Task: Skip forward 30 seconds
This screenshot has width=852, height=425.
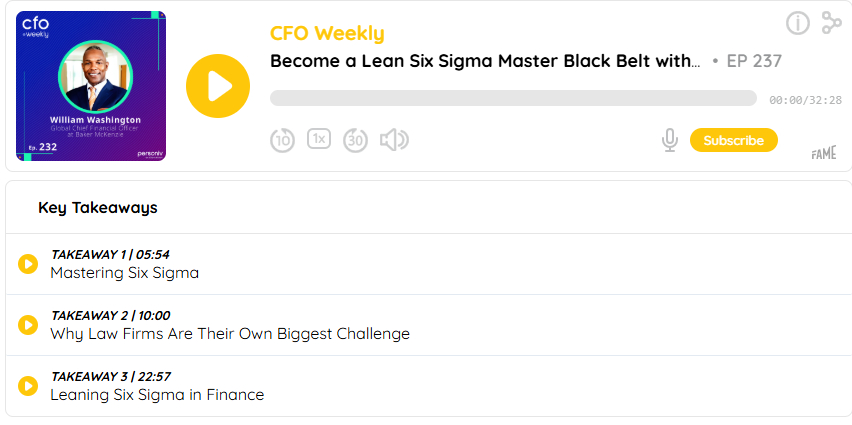Action: pos(355,140)
